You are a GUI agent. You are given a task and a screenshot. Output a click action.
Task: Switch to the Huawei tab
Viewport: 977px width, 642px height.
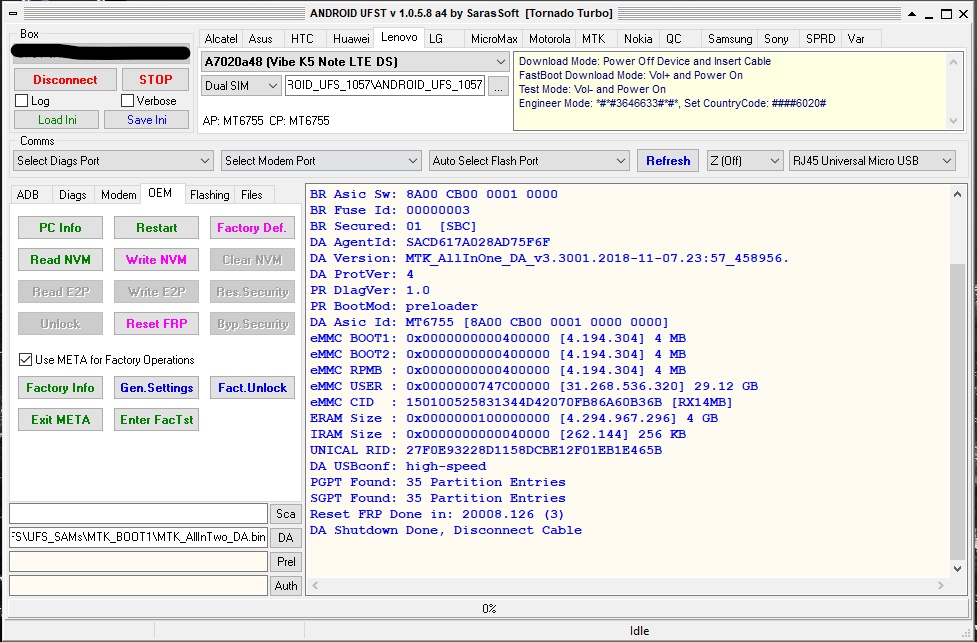click(x=351, y=39)
